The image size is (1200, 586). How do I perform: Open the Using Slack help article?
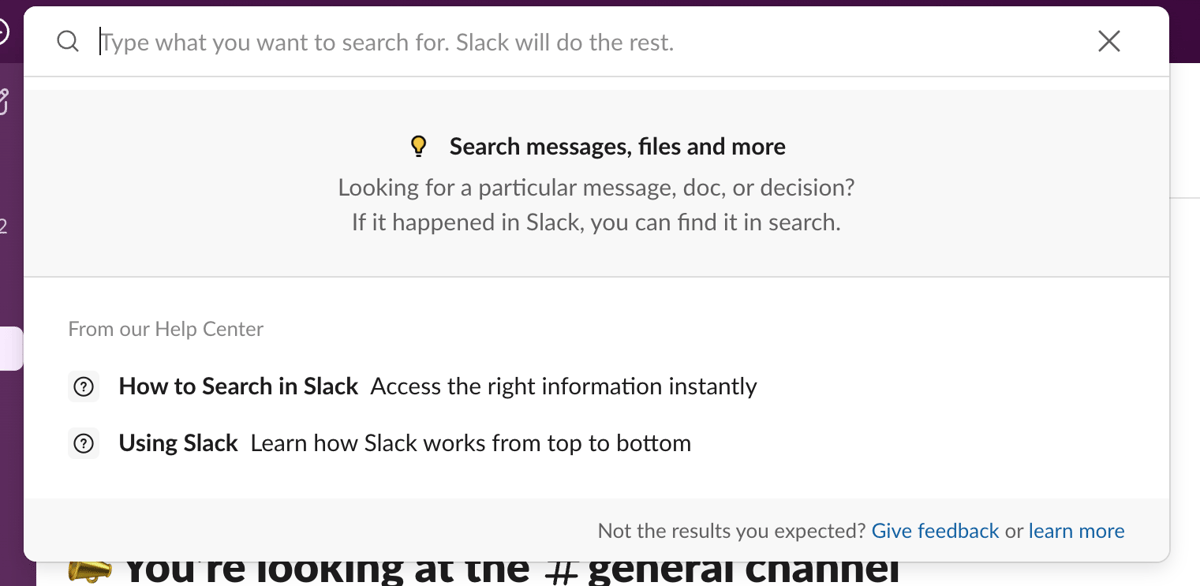pyautogui.click(x=178, y=443)
